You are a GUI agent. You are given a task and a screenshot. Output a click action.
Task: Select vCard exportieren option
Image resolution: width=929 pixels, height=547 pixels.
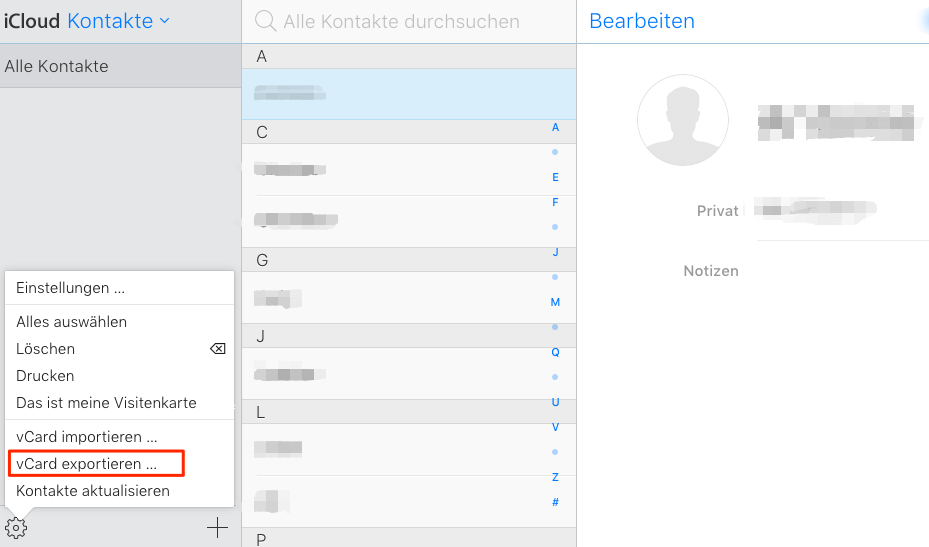point(87,464)
